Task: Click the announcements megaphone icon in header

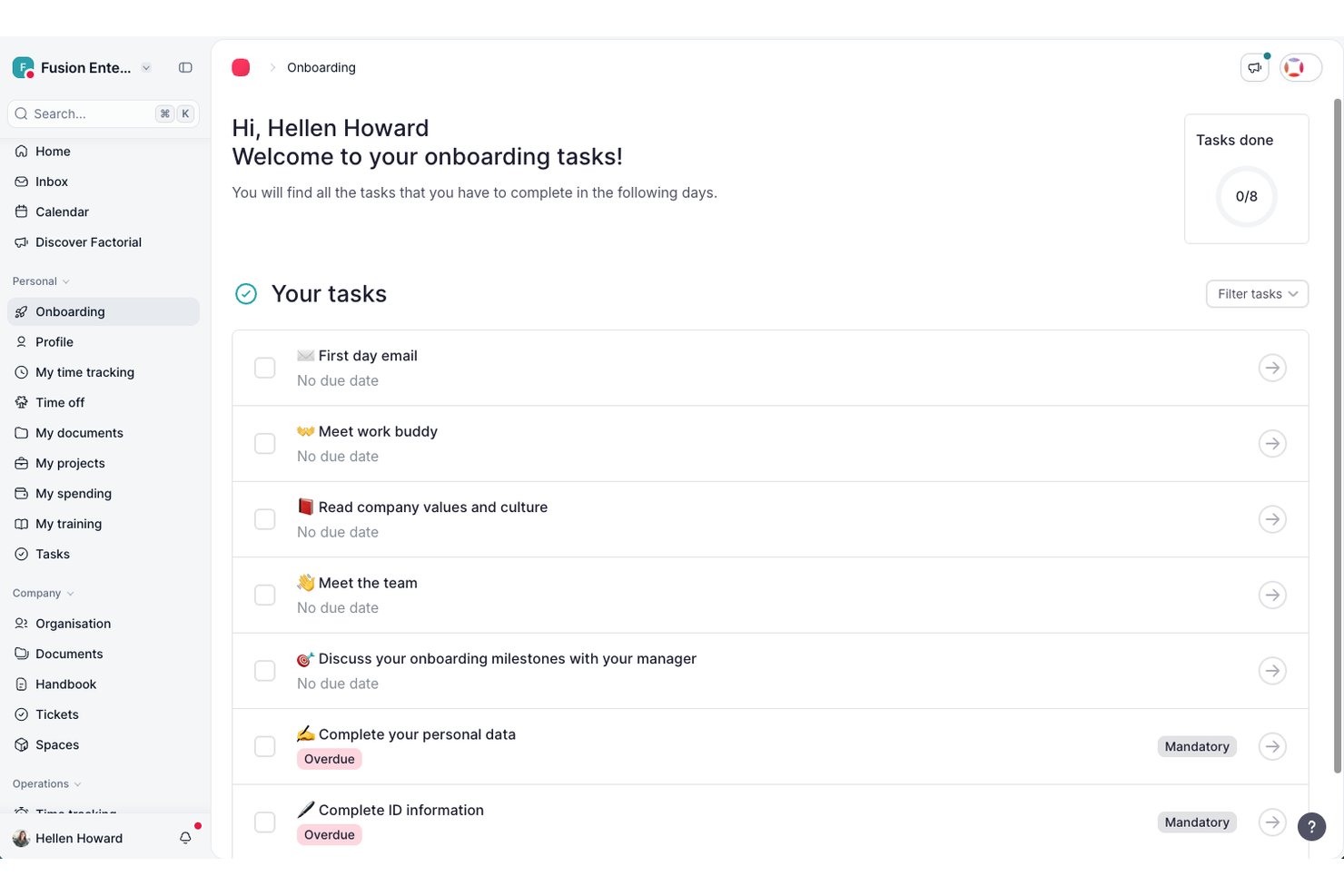Action: [x=1254, y=67]
